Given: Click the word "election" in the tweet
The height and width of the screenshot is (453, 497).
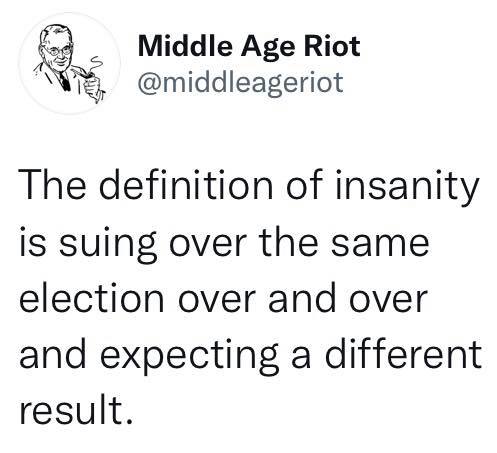Looking at the screenshot, I should (92, 297).
